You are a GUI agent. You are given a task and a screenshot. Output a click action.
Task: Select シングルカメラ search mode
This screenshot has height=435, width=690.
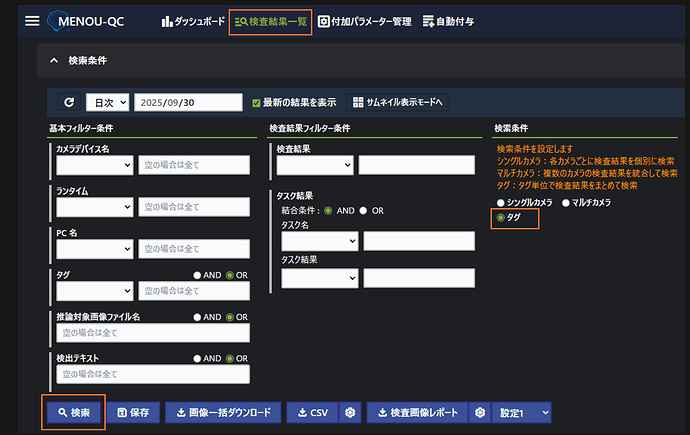[x=500, y=203]
